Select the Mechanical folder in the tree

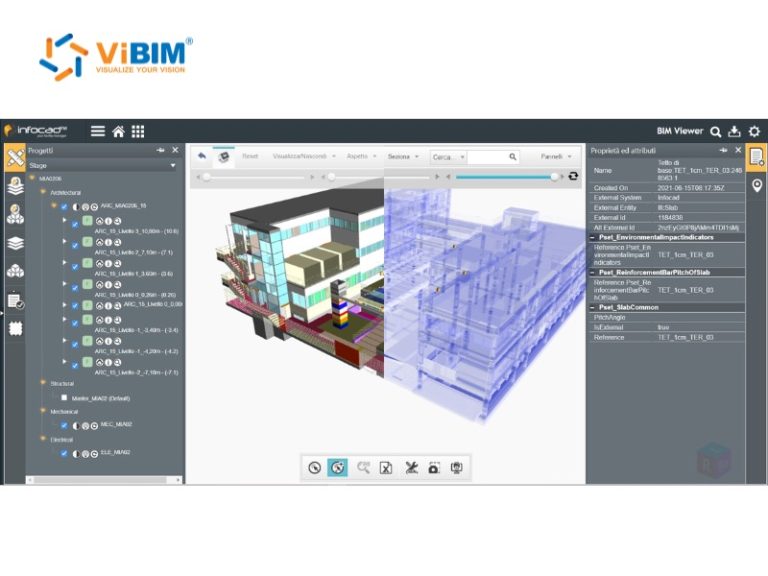(x=64, y=412)
